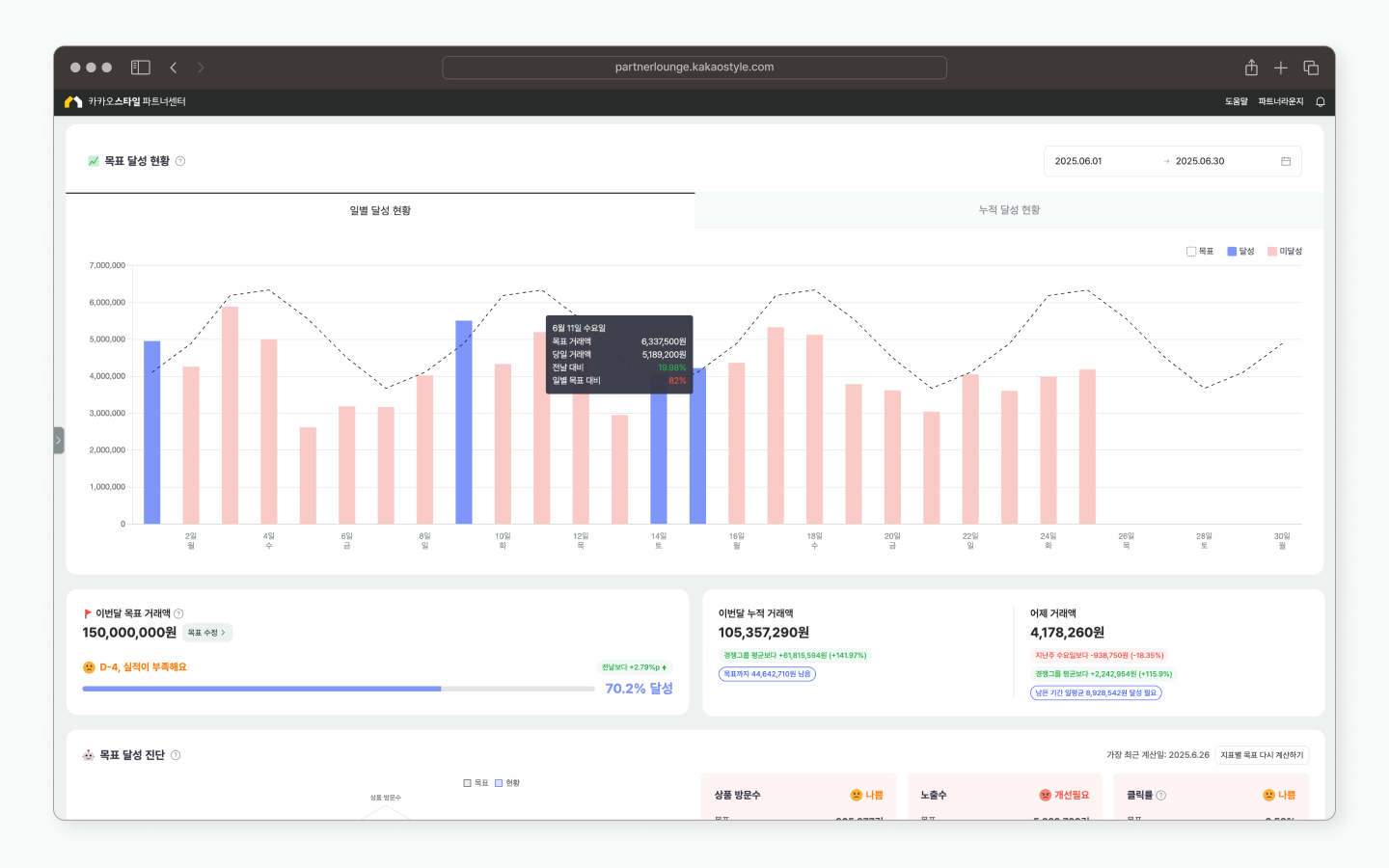Switch to the 일별 달성 현황 tab
Screen dimensions: 1389x868
(x=380, y=210)
